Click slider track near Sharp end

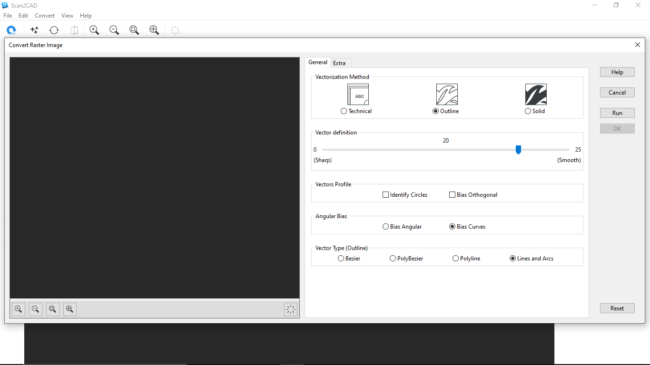327,150
